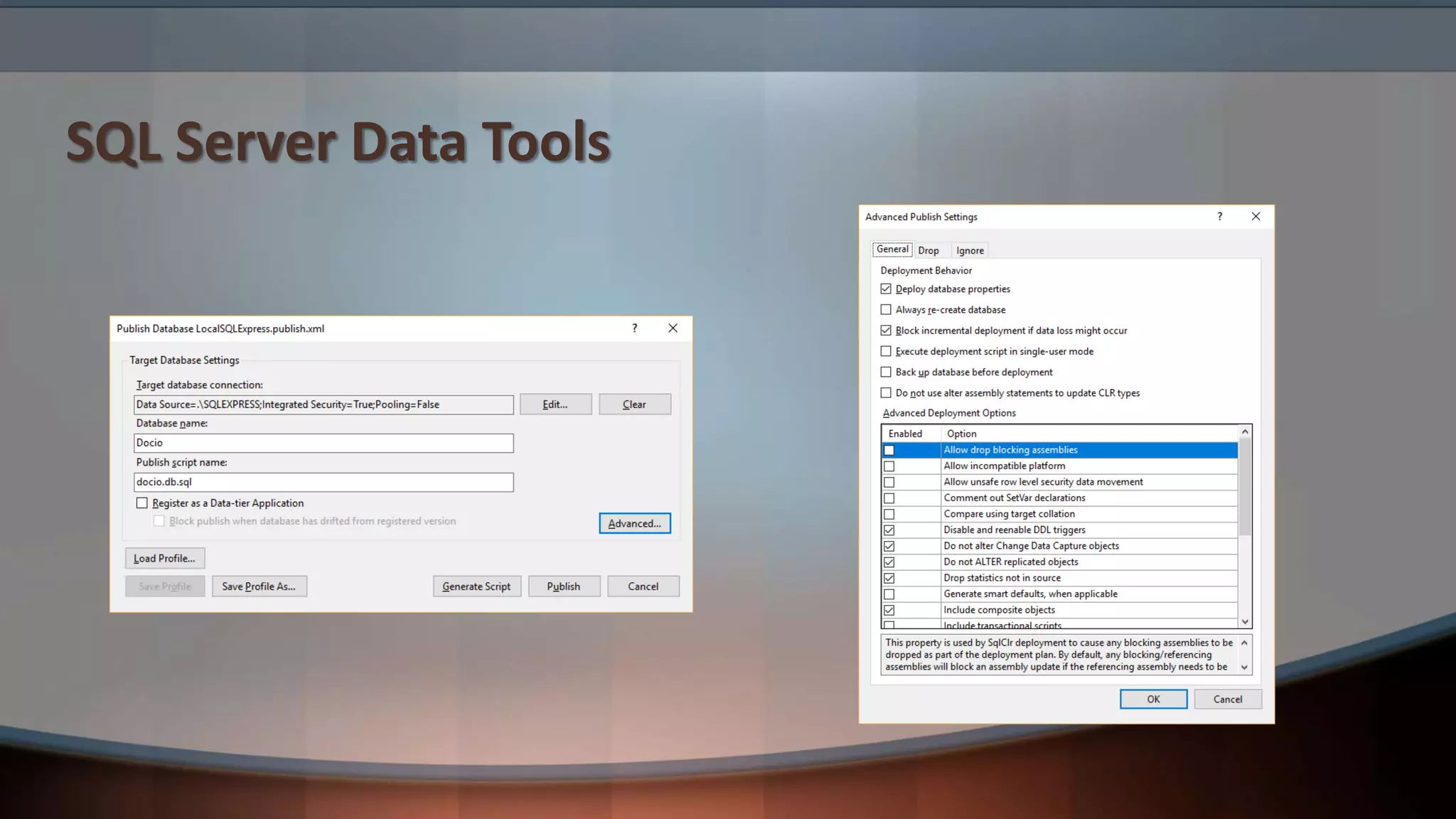Click the Database name field
The width and height of the screenshot is (1456, 819).
click(x=323, y=443)
